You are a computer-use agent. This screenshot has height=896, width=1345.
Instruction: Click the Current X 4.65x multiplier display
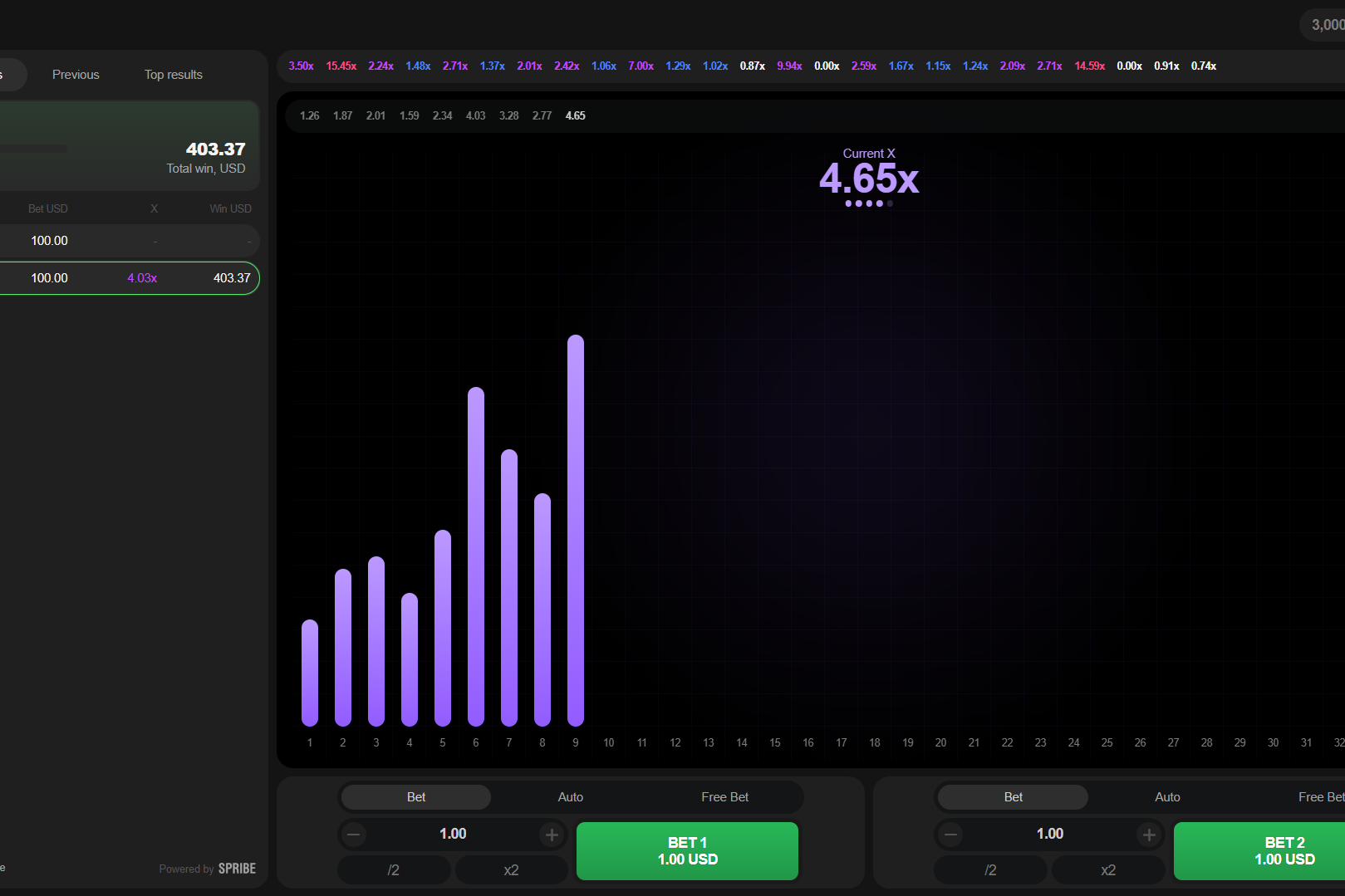[869, 178]
